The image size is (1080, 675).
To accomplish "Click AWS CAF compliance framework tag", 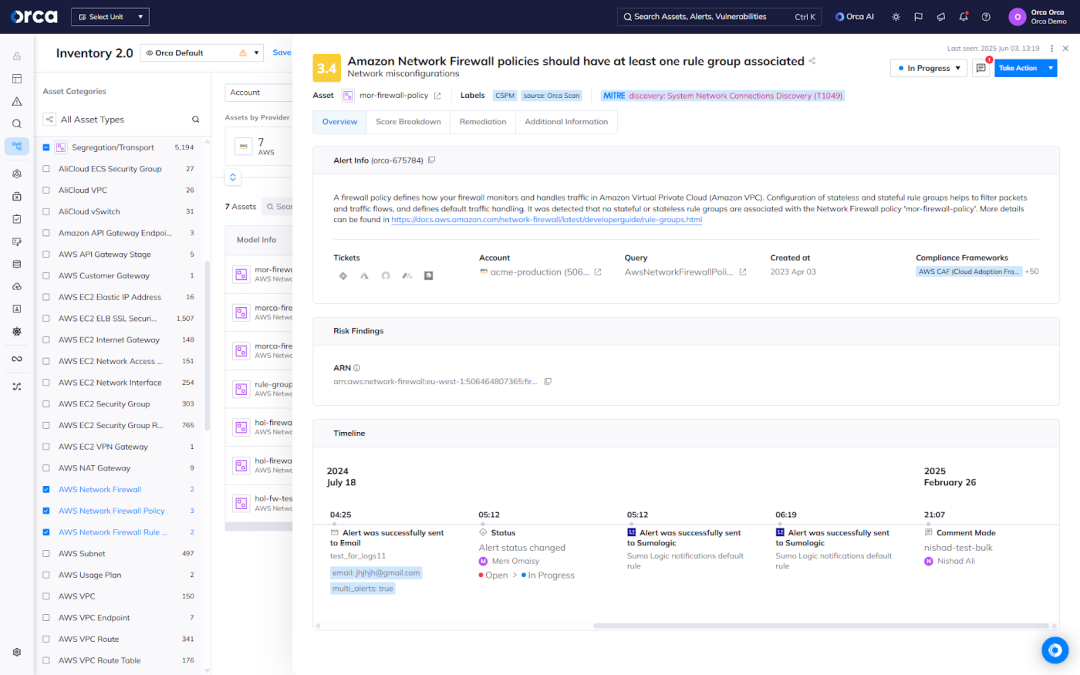I will [968, 271].
